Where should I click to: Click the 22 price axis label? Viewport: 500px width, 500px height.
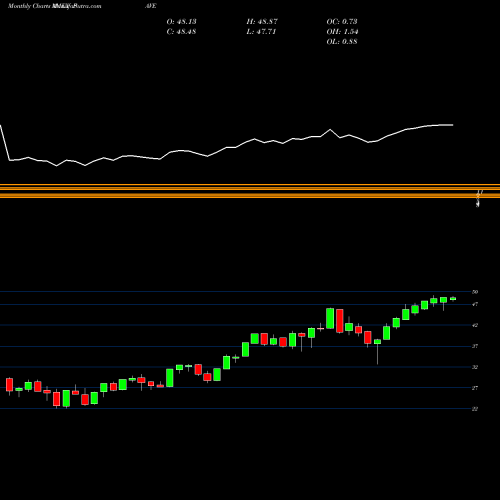coord(475,409)
